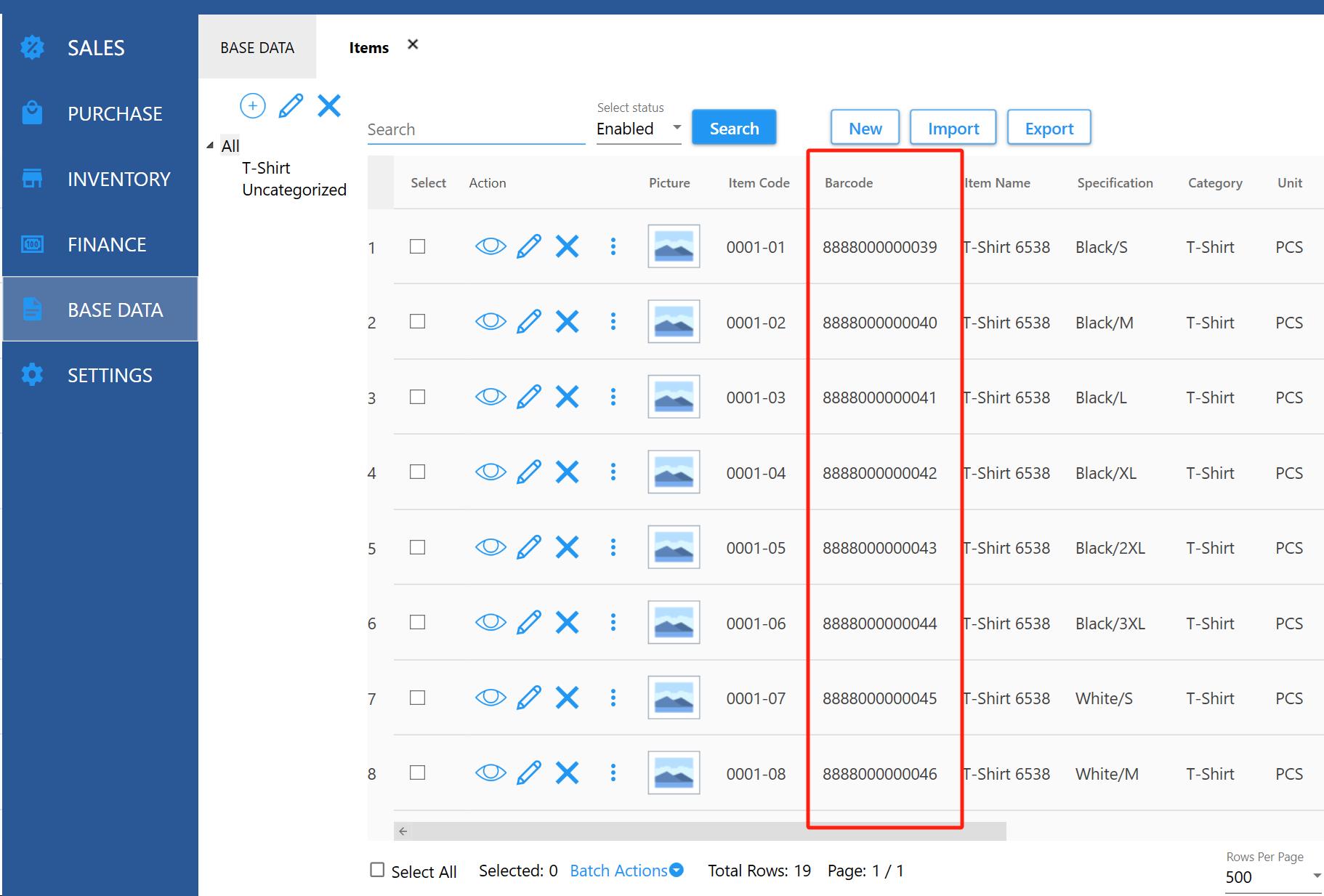Click the Import button
The image size is (1324, 896).
point(953,129)
